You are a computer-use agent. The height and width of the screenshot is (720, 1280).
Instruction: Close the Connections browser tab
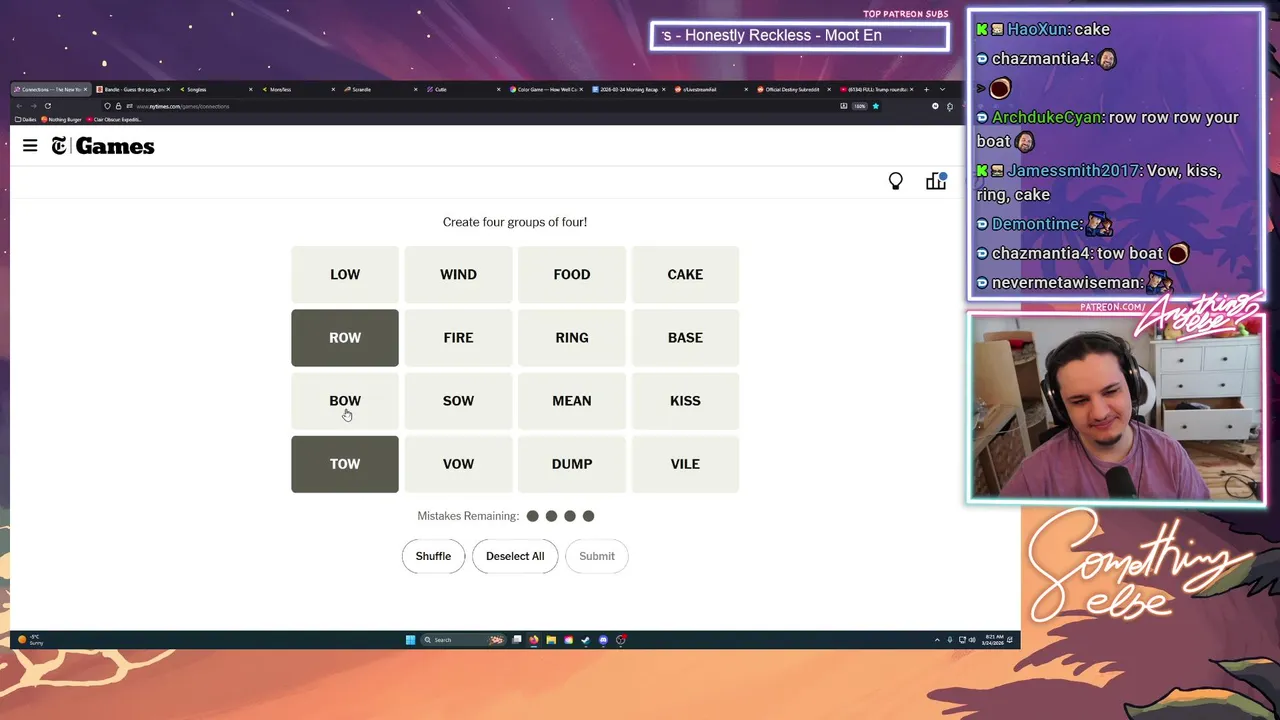point(85,89)
